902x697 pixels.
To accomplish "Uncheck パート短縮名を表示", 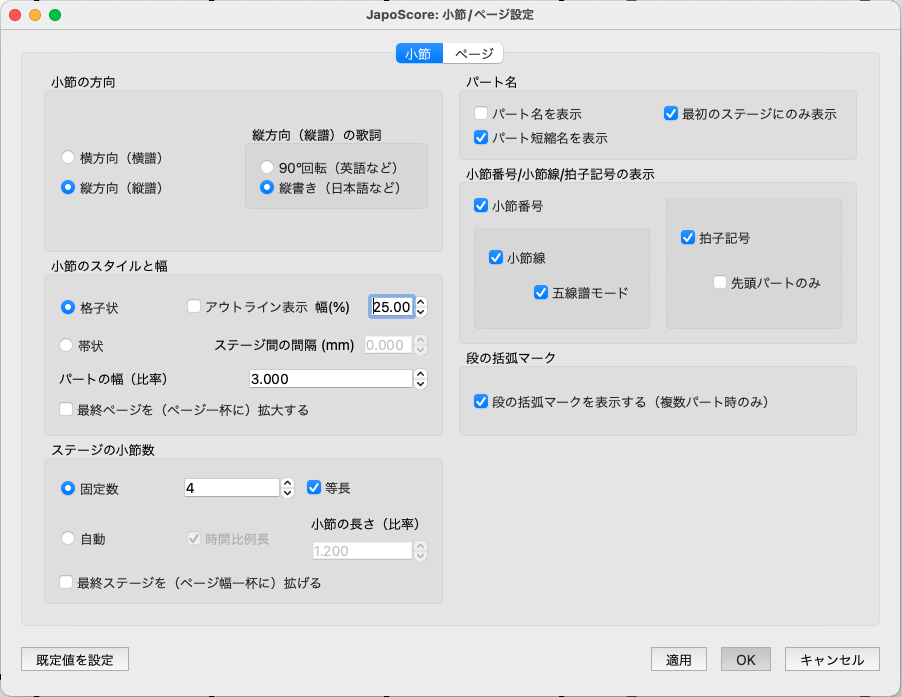I will coord(481,137).
